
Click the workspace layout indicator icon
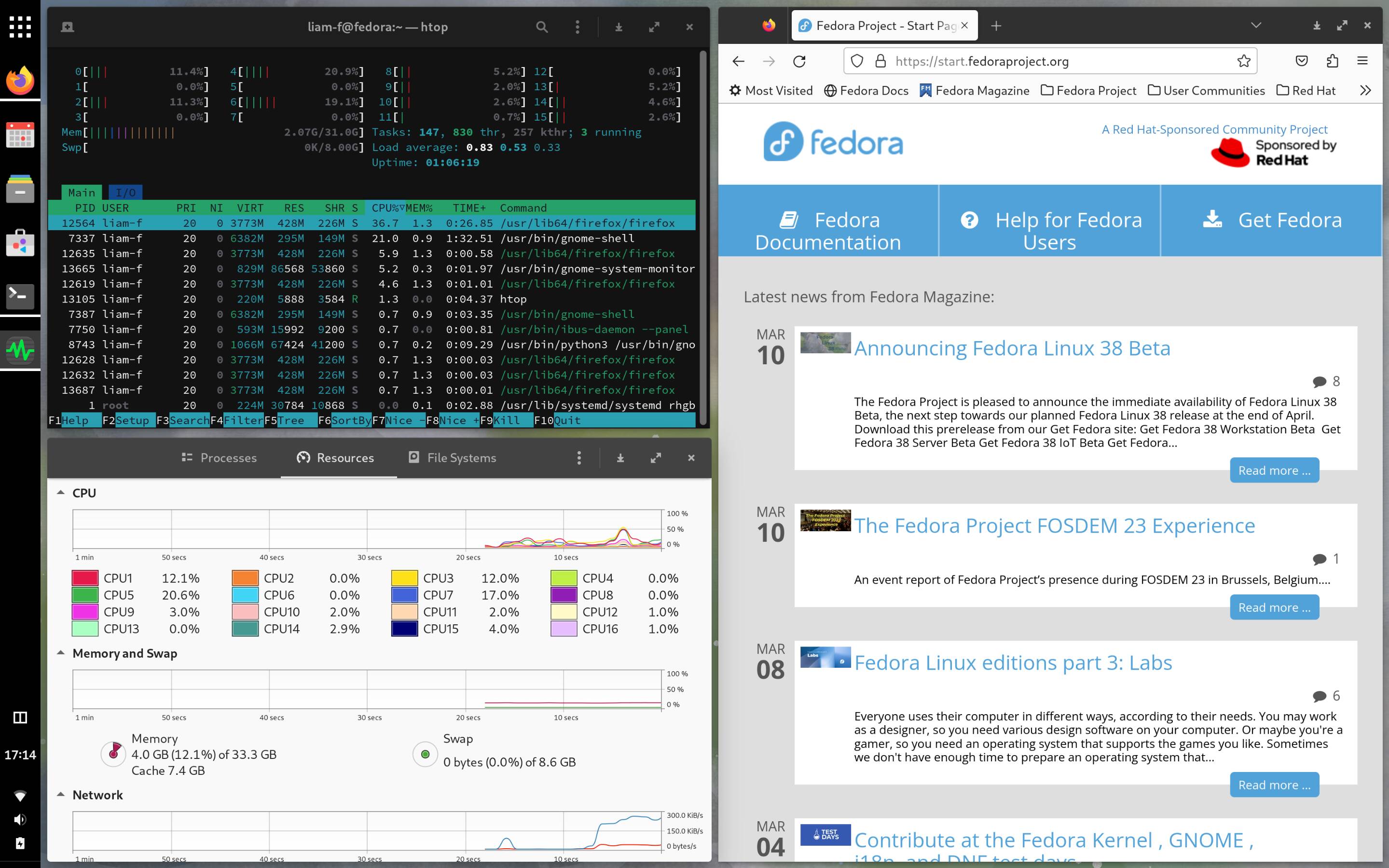20,717
